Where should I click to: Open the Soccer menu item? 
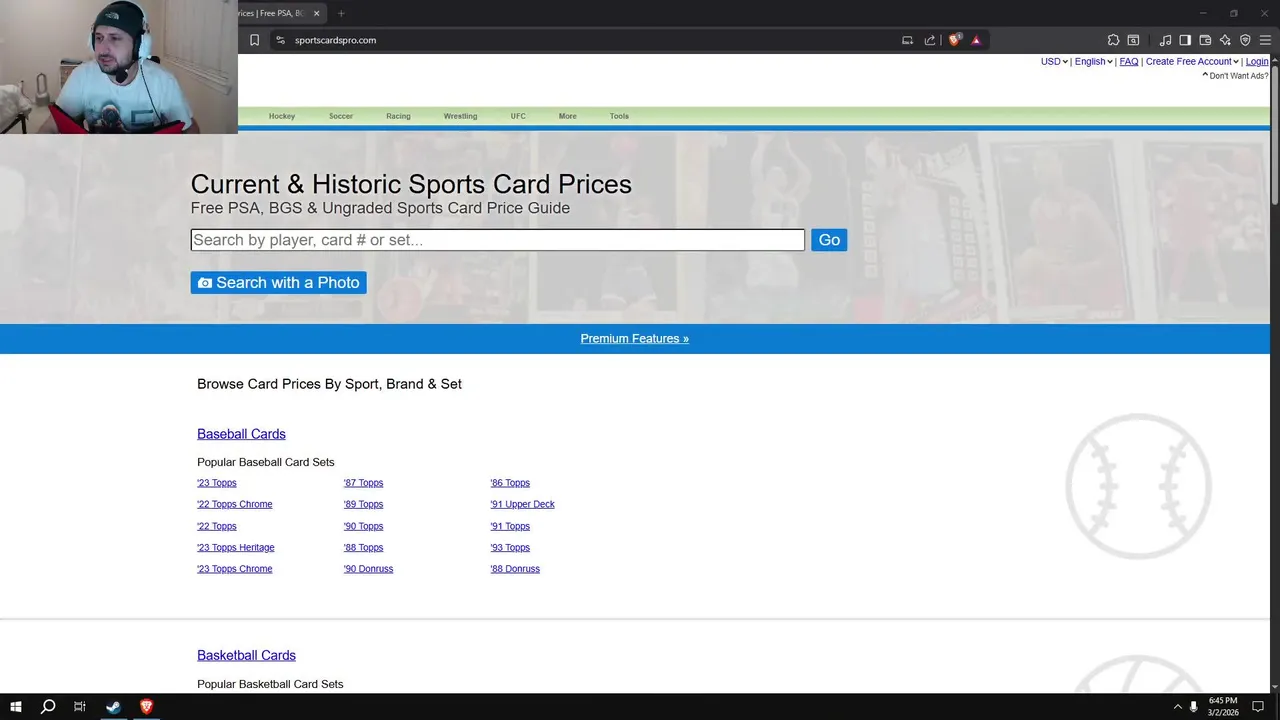click(x=341, y=116)
